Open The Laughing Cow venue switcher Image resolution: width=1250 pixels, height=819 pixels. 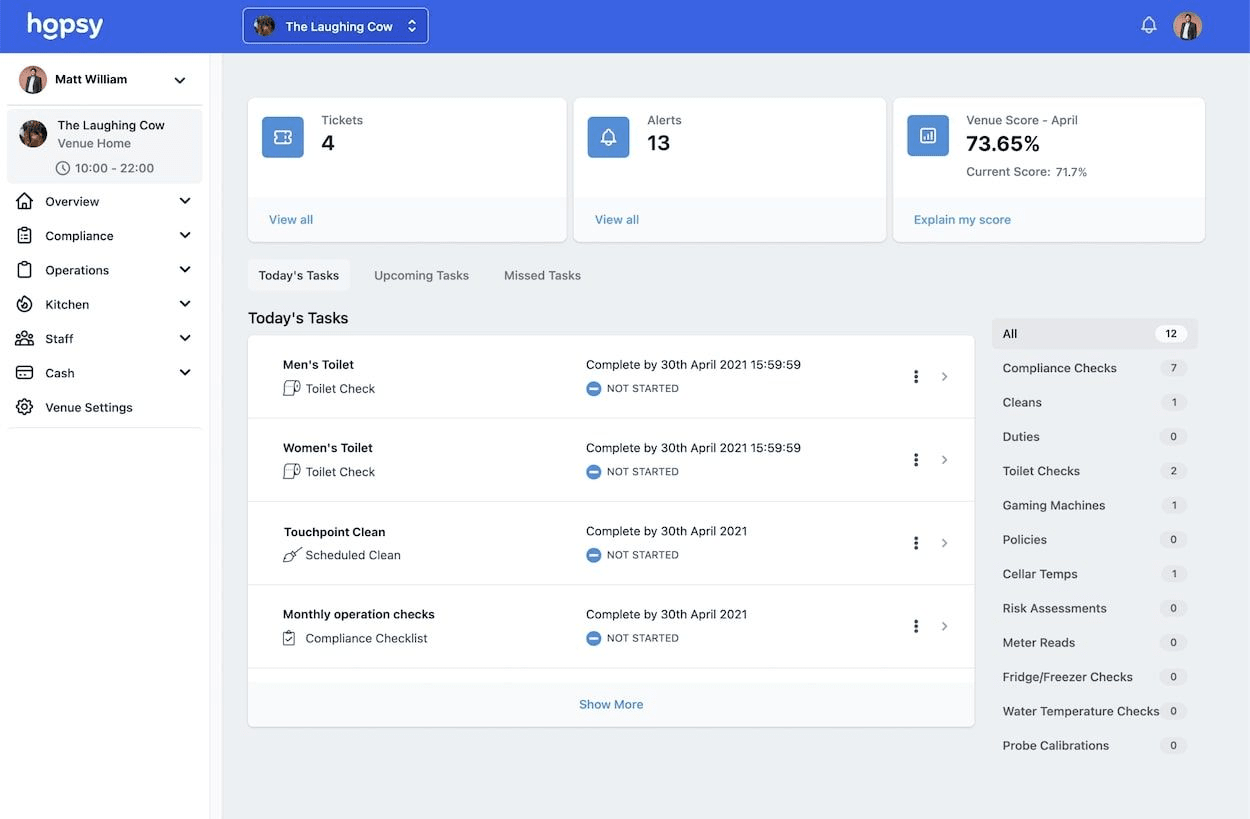335,25
